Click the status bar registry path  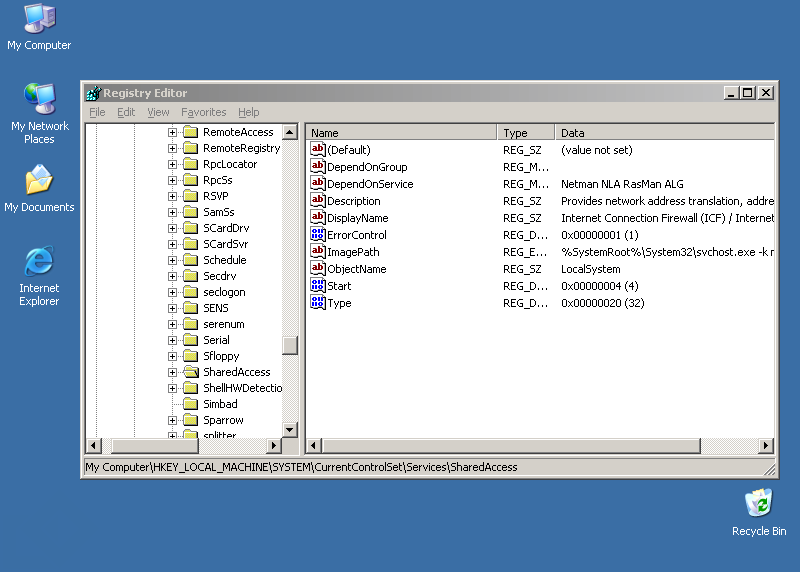click(x=301, y=467)
